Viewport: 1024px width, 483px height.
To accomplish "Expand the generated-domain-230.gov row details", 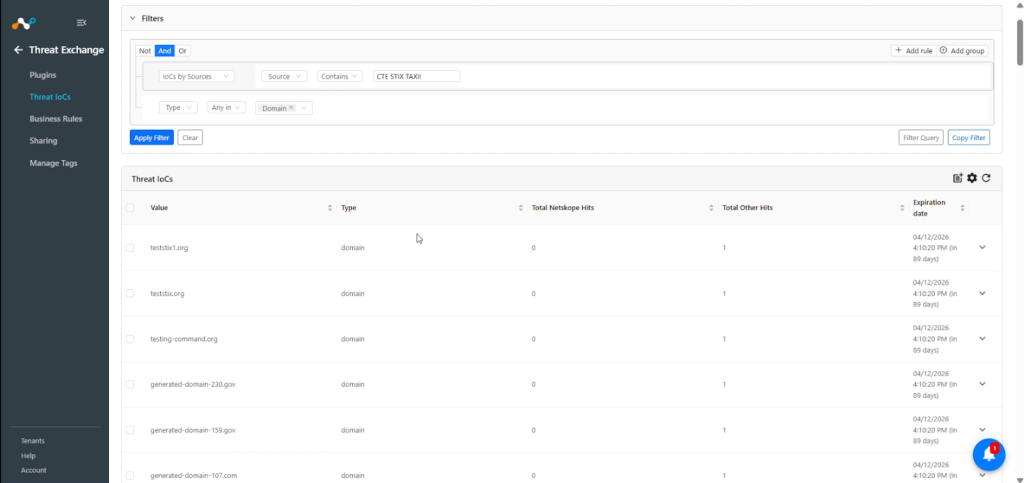I will (982, 384).
